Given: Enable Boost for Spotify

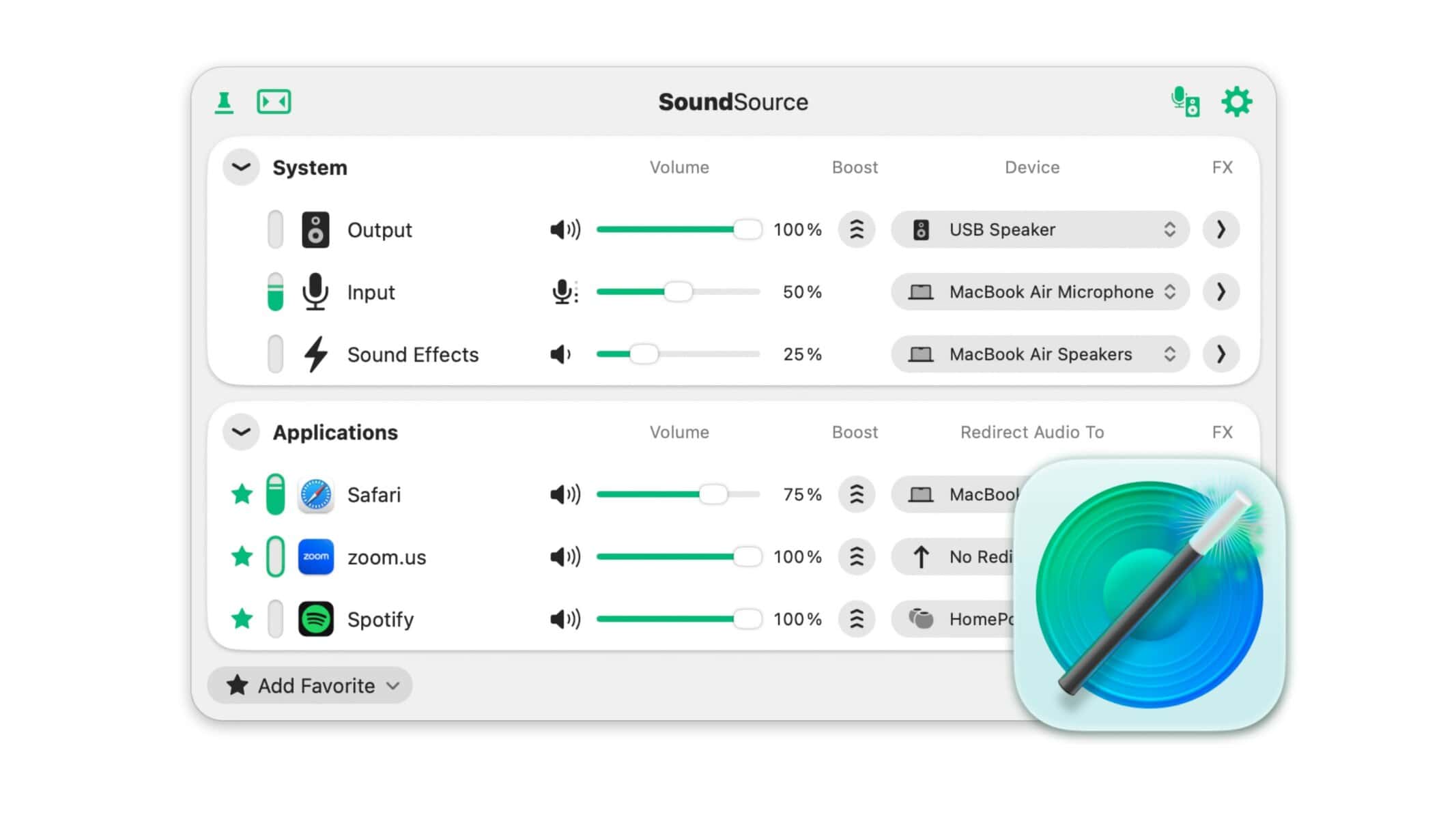Looking at the screenshot, I should click(857, 620).
